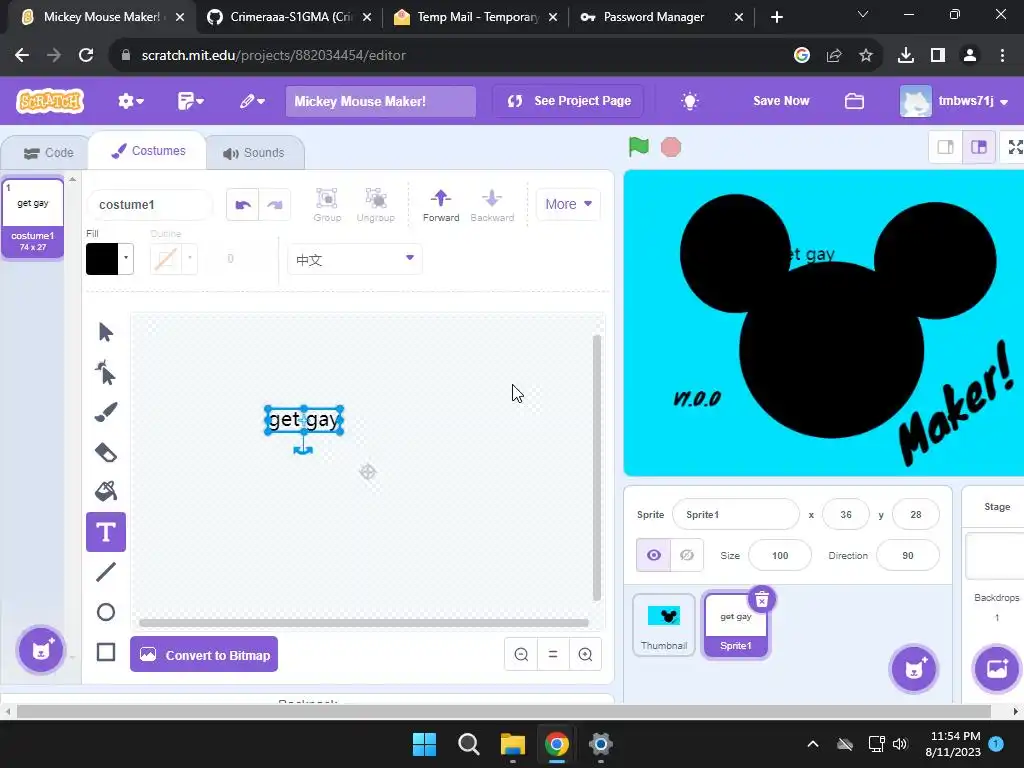
Task: Open the tmbws71j account menu
Action: click(x=954, y=101)
